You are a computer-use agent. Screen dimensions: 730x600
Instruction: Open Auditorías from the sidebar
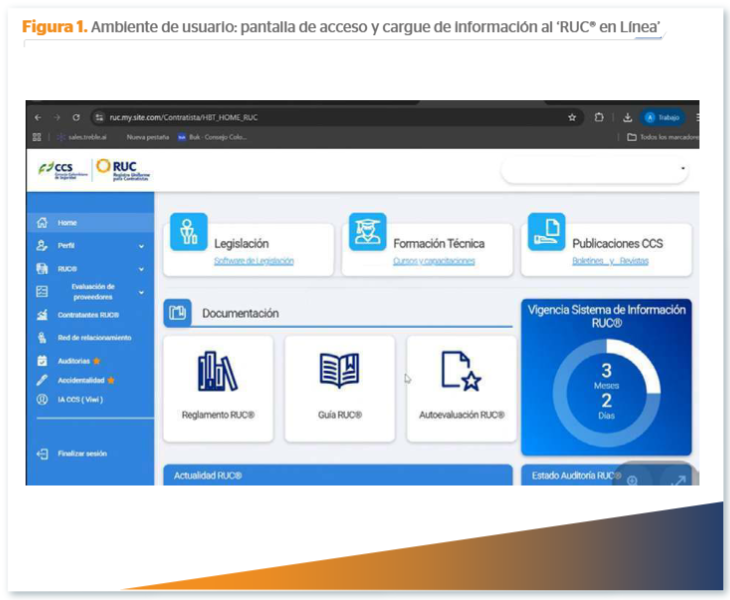(73, 361)
